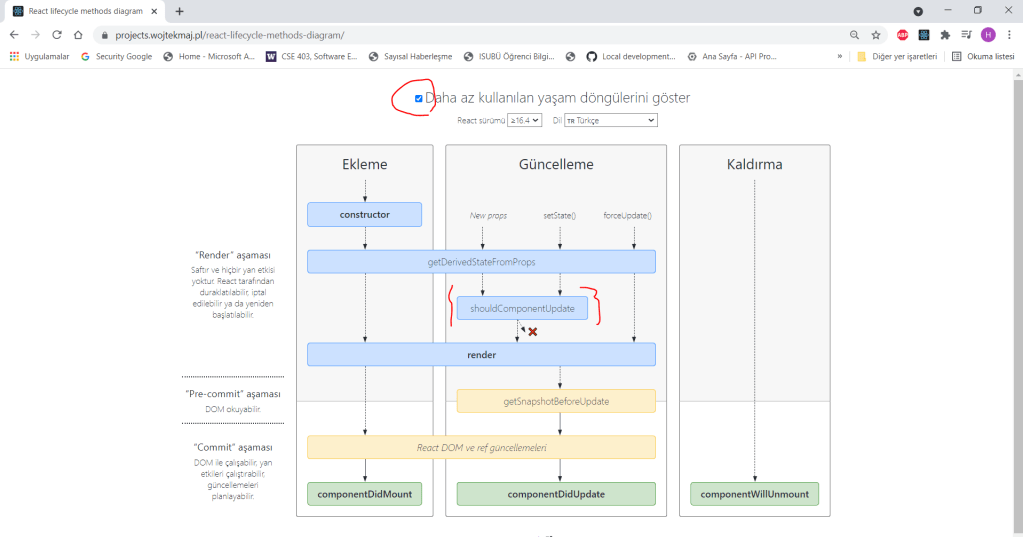Open the componentDidMount method link

click(364, 494)
